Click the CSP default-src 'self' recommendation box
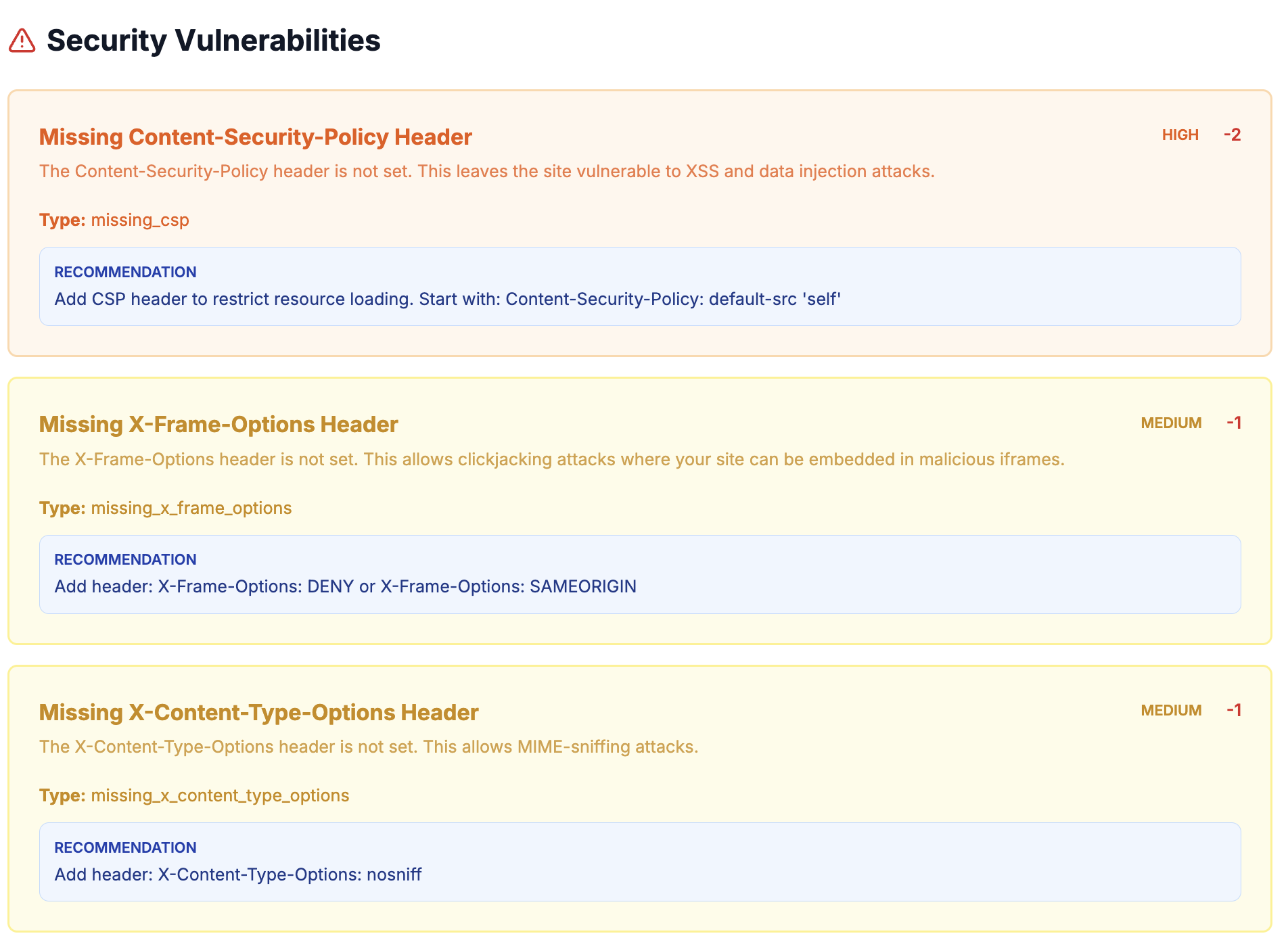The image size is (1288, 940). pyautogui.click(x=639, y=287)
